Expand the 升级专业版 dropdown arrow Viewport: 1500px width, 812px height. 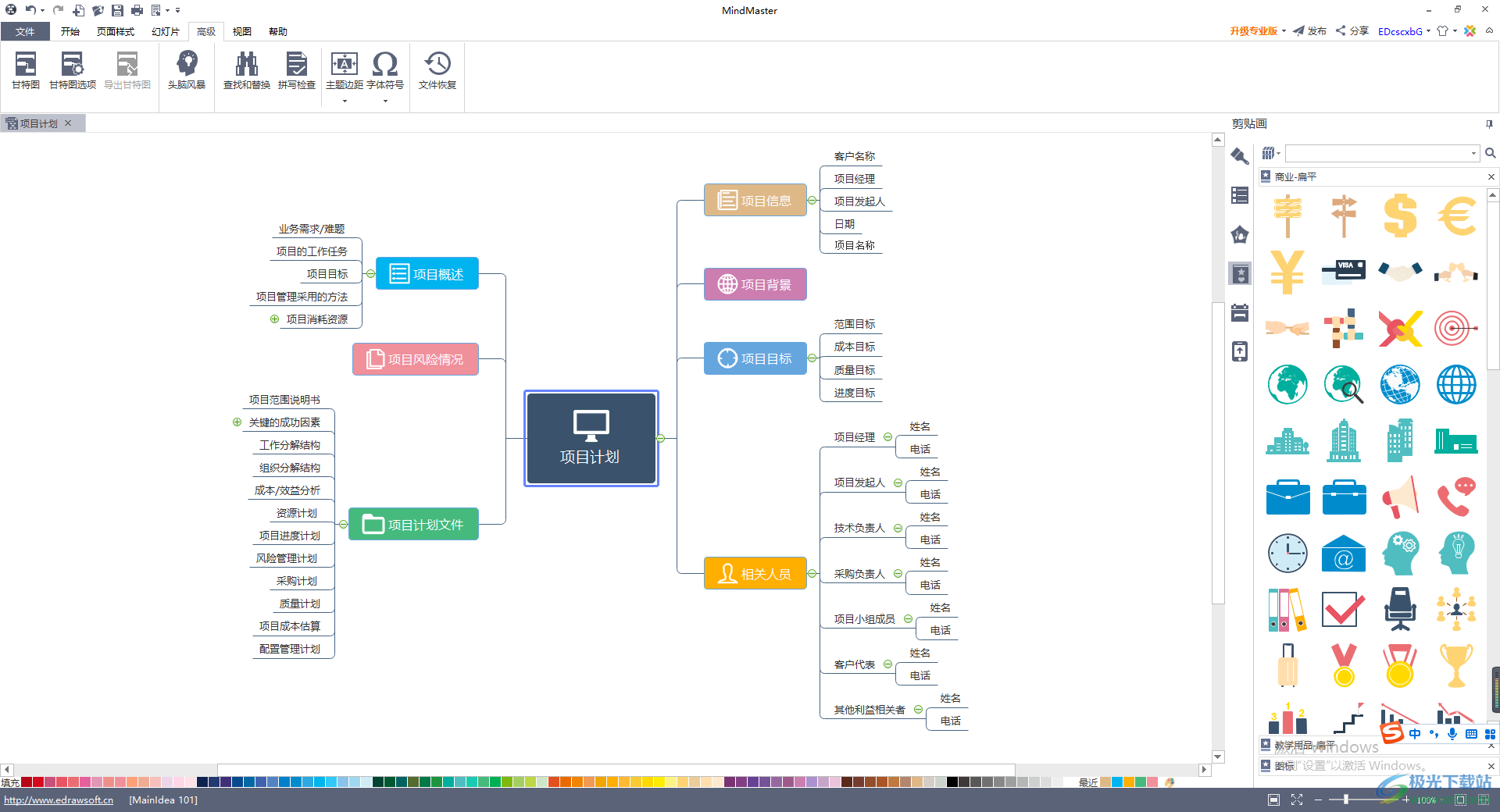pos(1284,31)
